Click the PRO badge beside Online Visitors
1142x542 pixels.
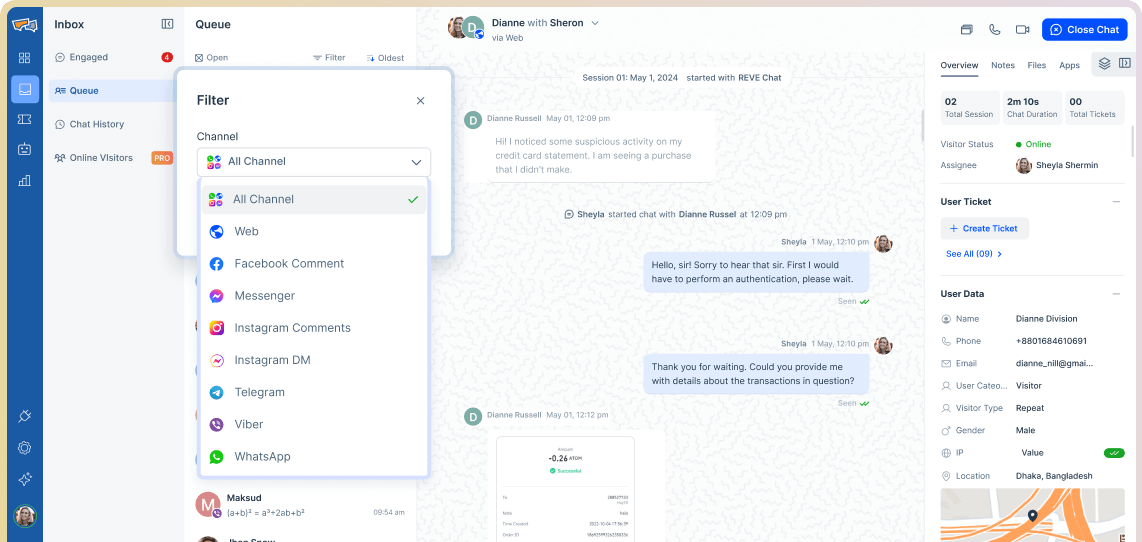[162, 158]
